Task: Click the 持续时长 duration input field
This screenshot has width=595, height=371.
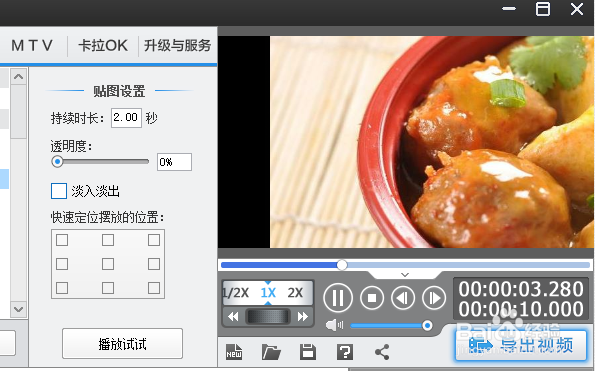Action: [x=126, y=118]
